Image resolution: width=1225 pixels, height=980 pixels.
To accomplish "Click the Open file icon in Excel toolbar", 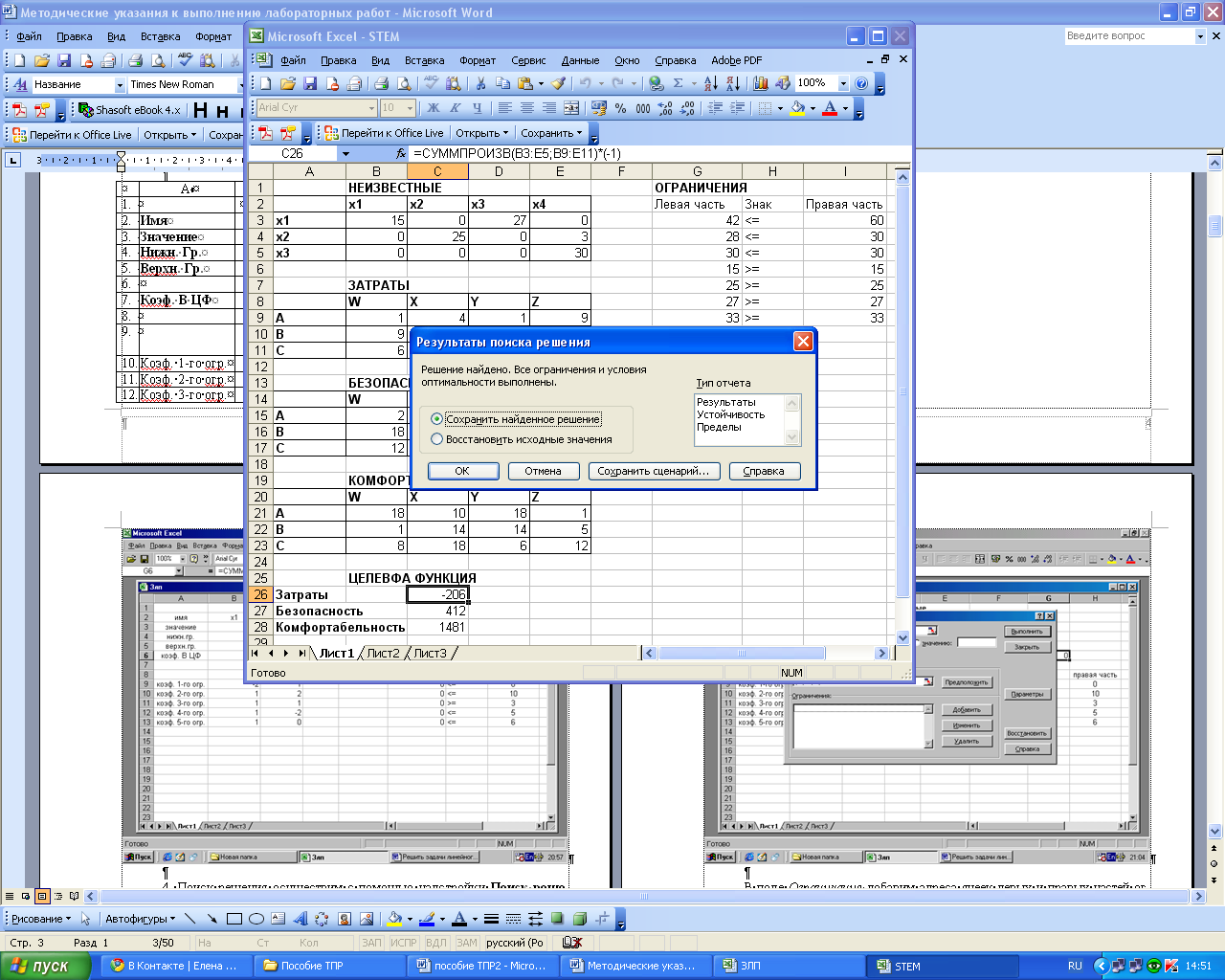I will pyautogui.click(x=287, y=83).
